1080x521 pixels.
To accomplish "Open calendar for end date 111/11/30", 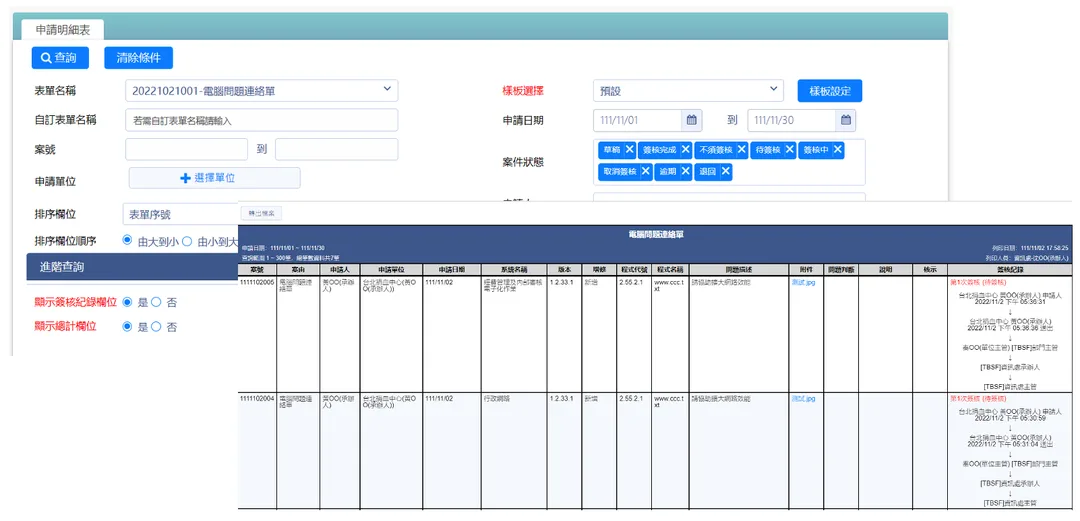I will [x=846, y=120].
